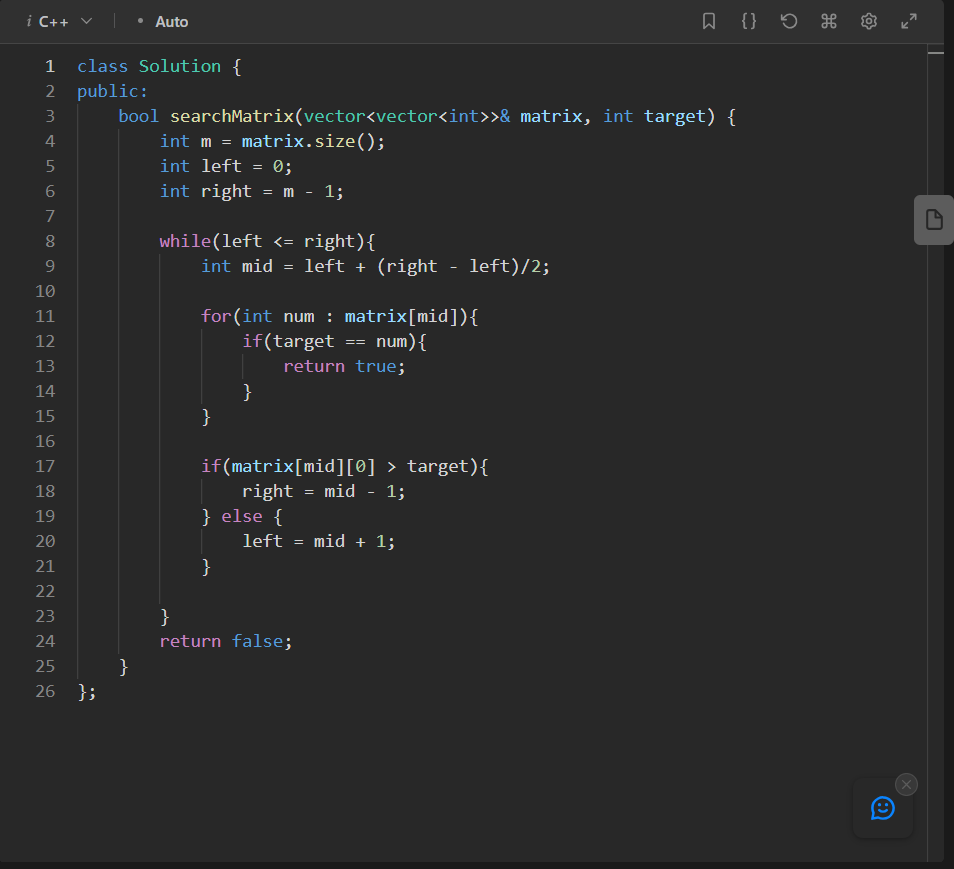Click 'int m = matrix.size();' line
Screen dimensions: 954x869
[x=272, y=141]
